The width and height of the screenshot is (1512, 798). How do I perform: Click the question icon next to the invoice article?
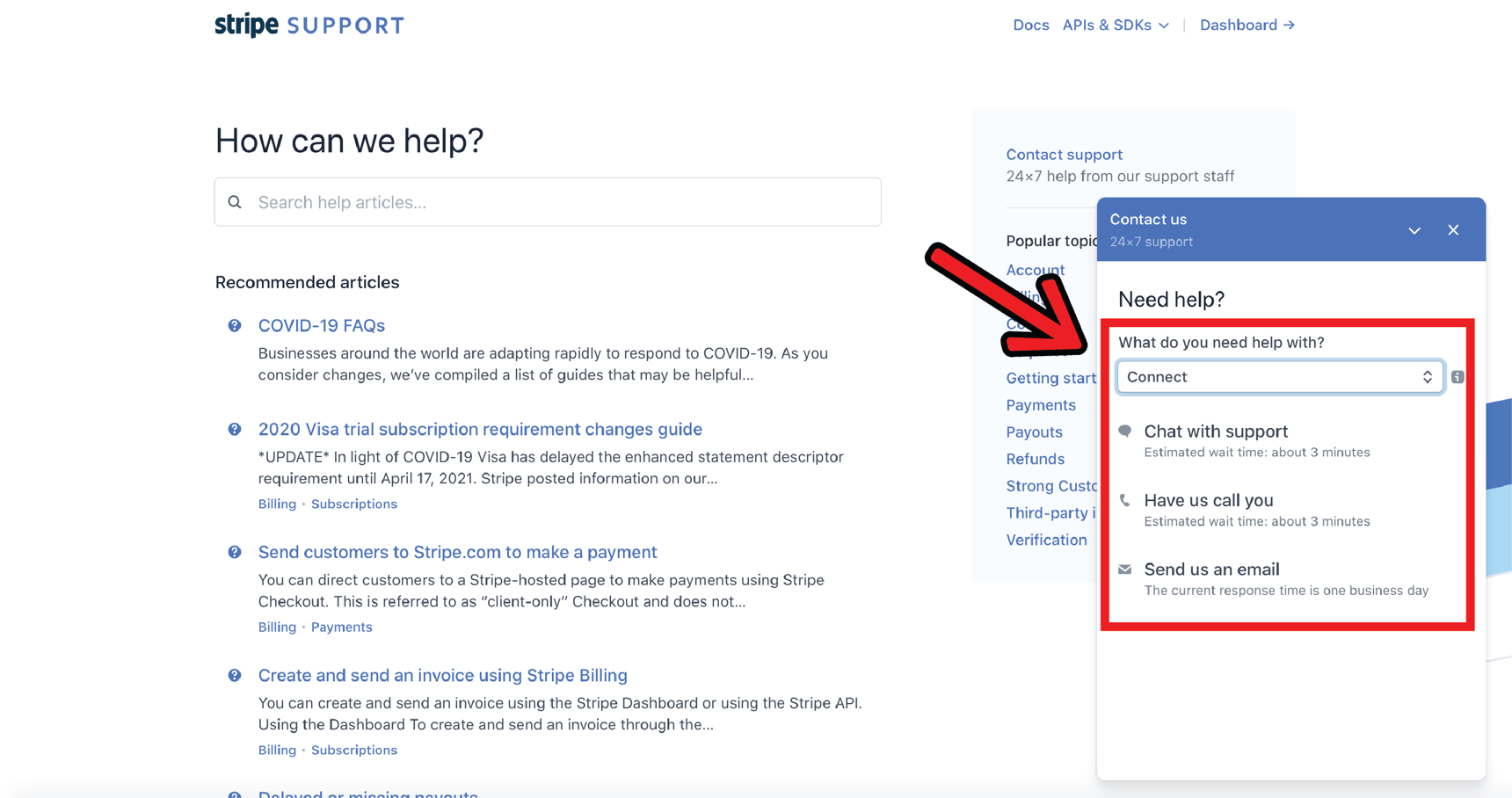tap(234, 675)
